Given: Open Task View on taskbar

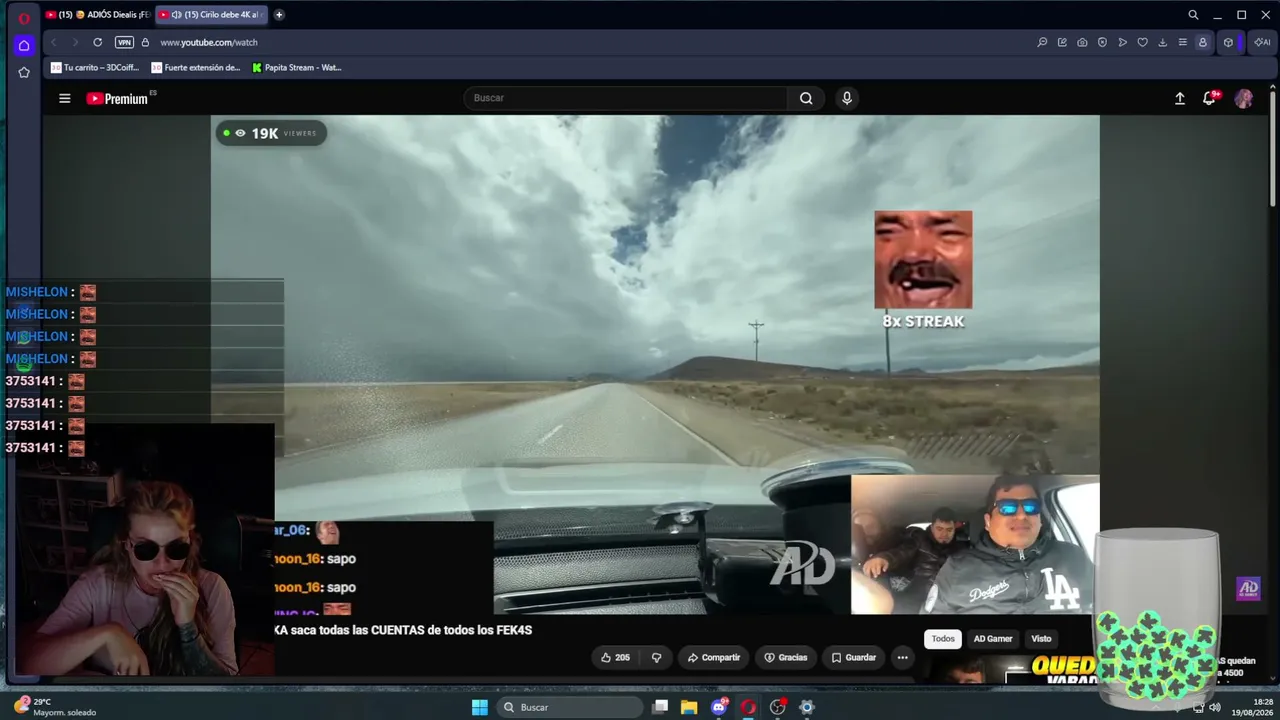Looking at the screenshot, I should pyautogui.click(x=660, y=707).
